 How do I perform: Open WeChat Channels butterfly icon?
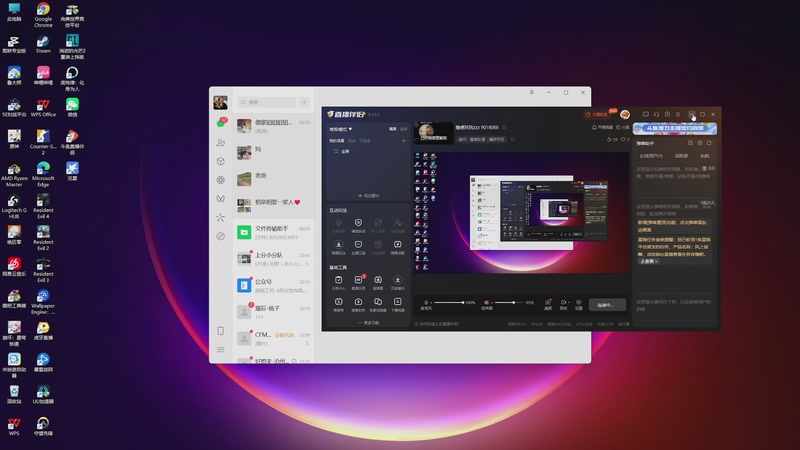[220, 198]
